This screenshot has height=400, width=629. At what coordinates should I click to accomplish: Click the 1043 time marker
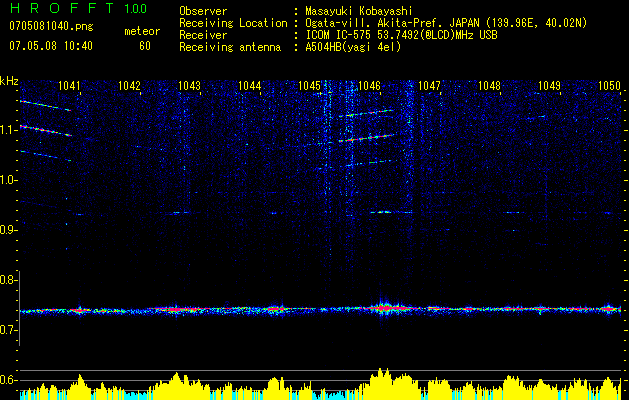tap(189, 86)
